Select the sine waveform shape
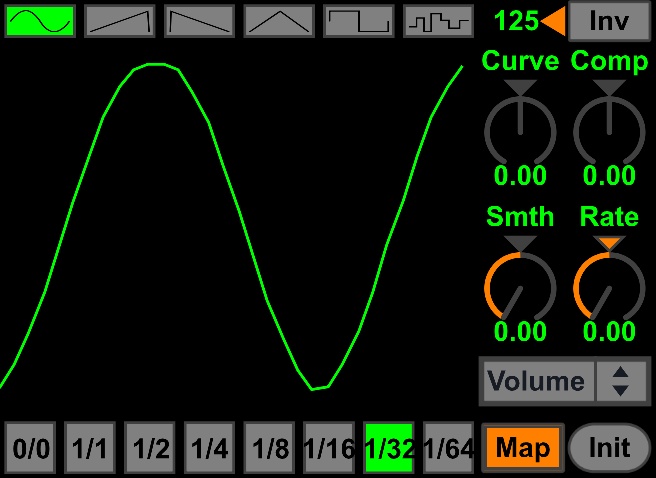 coord(40,21)
